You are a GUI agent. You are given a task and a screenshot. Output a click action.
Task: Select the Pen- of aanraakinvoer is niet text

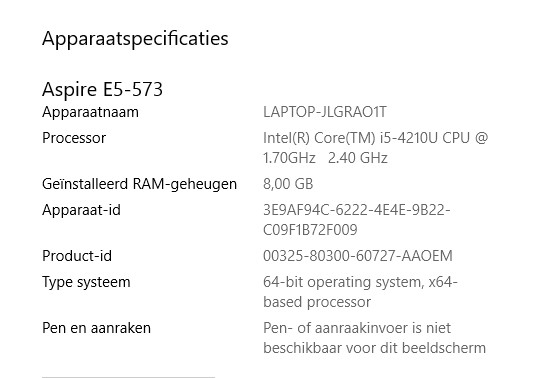click(x=357, y=328)
